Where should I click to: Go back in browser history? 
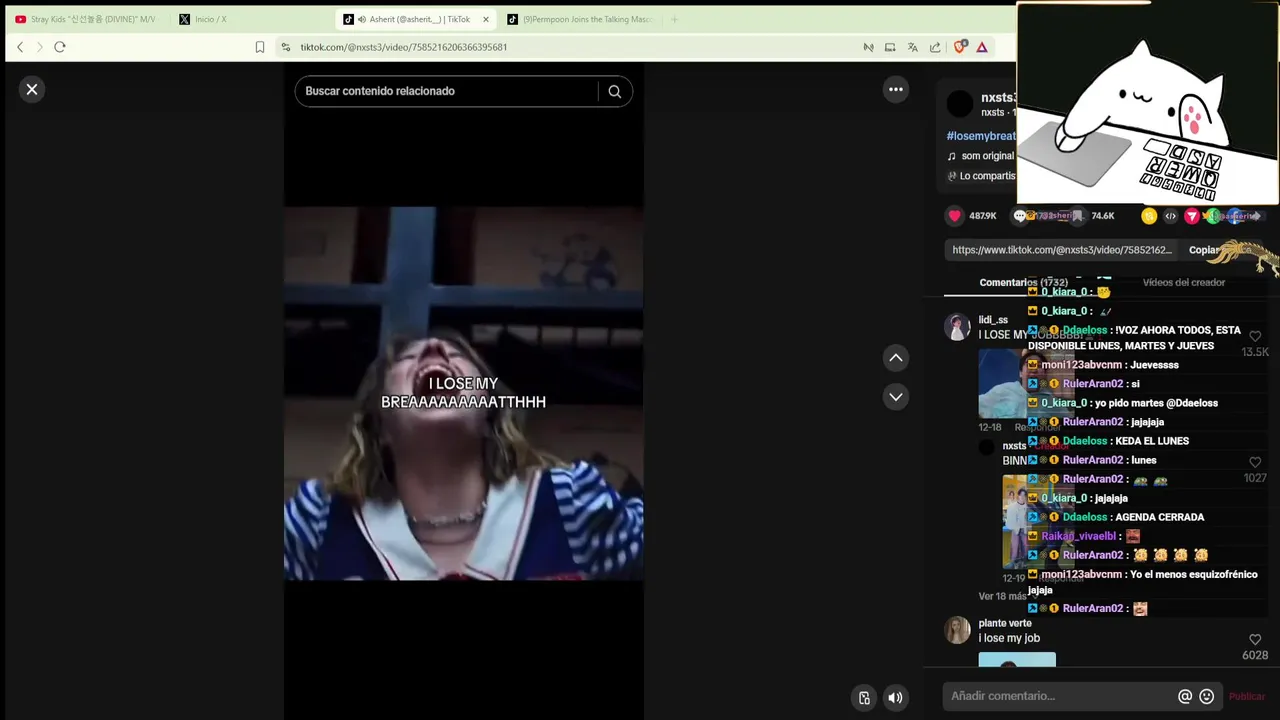(20, 47)
